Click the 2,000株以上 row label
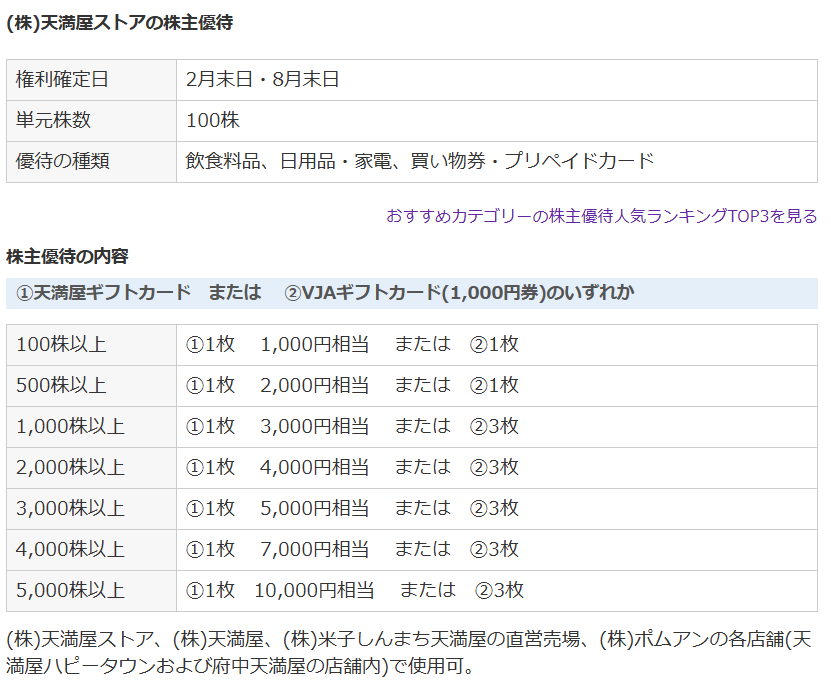 [91, 467]
